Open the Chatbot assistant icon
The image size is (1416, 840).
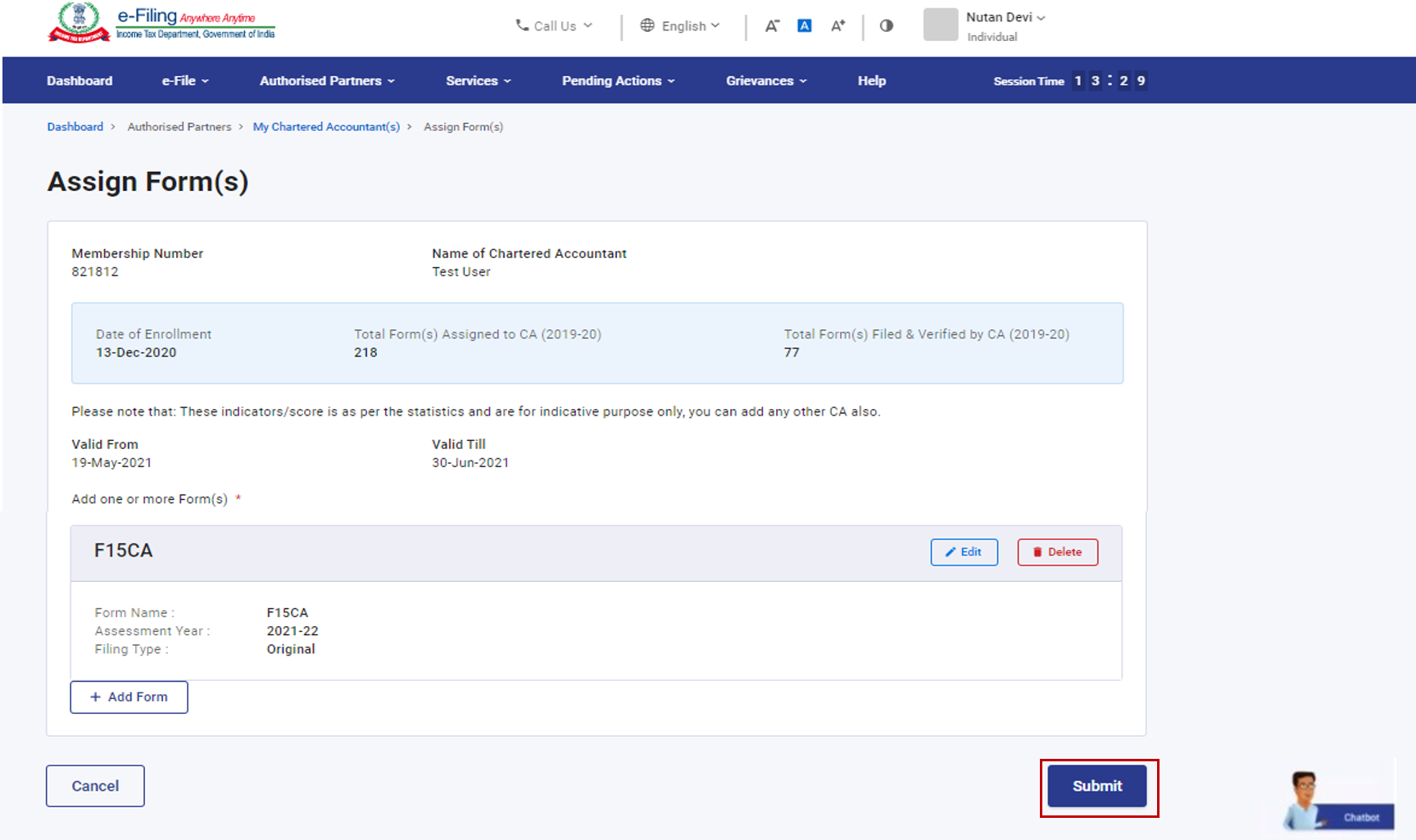tap(1338, 801)
